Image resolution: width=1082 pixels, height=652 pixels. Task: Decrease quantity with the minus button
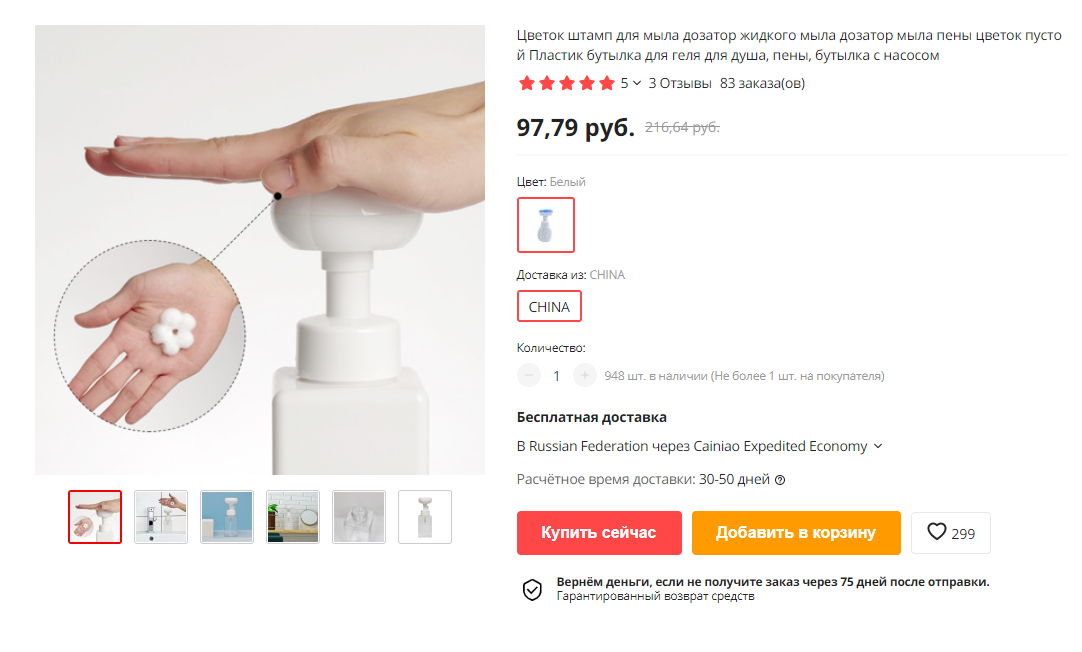click(x=529, y=376)
